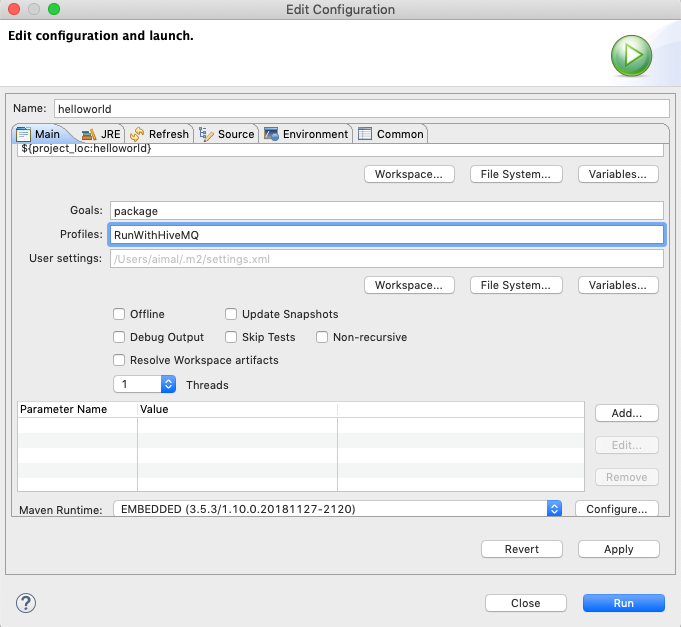Go to the Common tab
681x627 pixels.
pos(390,134)
